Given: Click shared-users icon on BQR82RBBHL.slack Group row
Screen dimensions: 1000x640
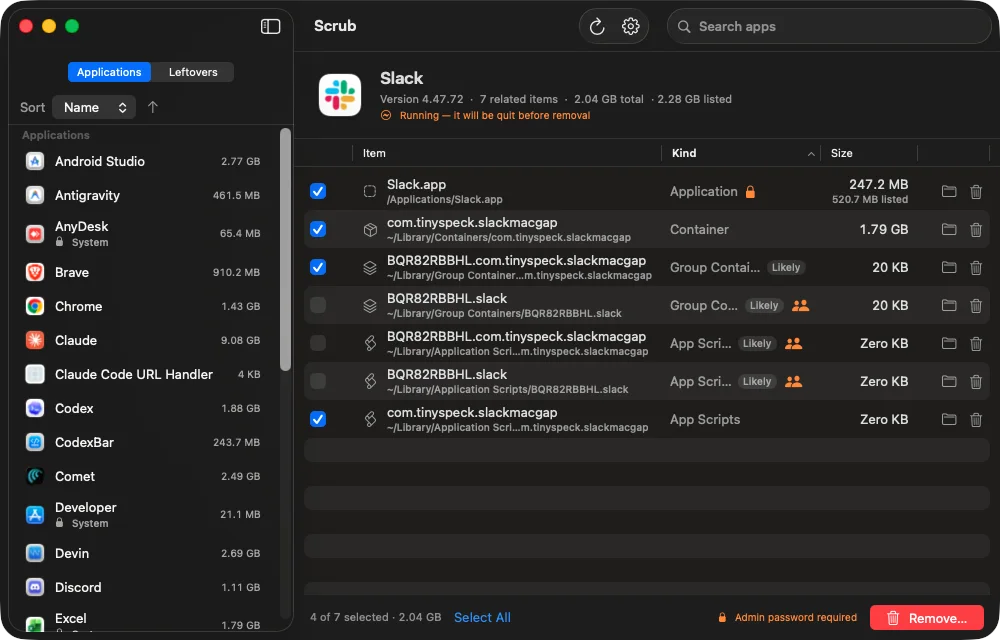Looking at the screenshot, I should [800, 305].
